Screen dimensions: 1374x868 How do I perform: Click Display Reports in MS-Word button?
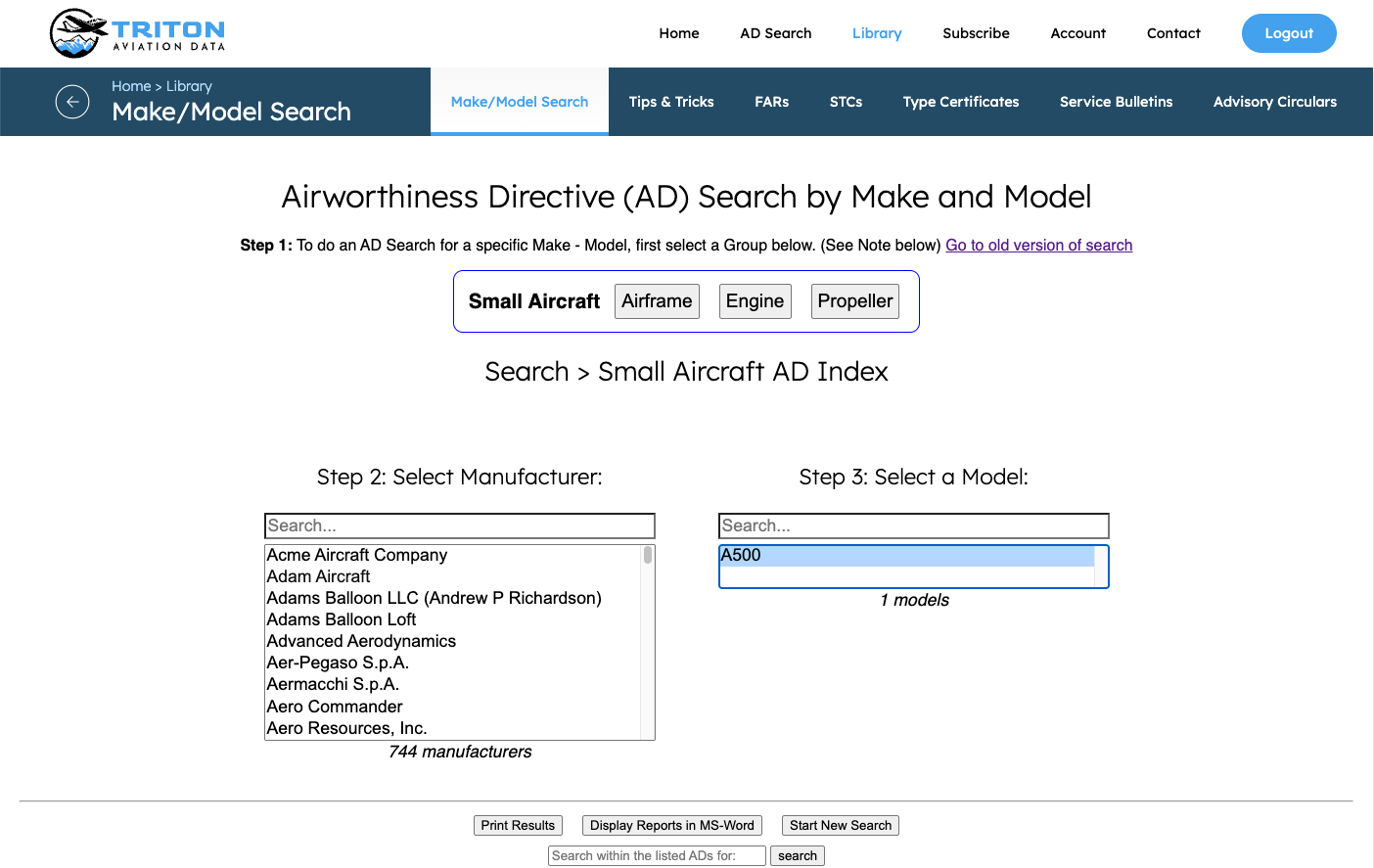coord(672,825)
